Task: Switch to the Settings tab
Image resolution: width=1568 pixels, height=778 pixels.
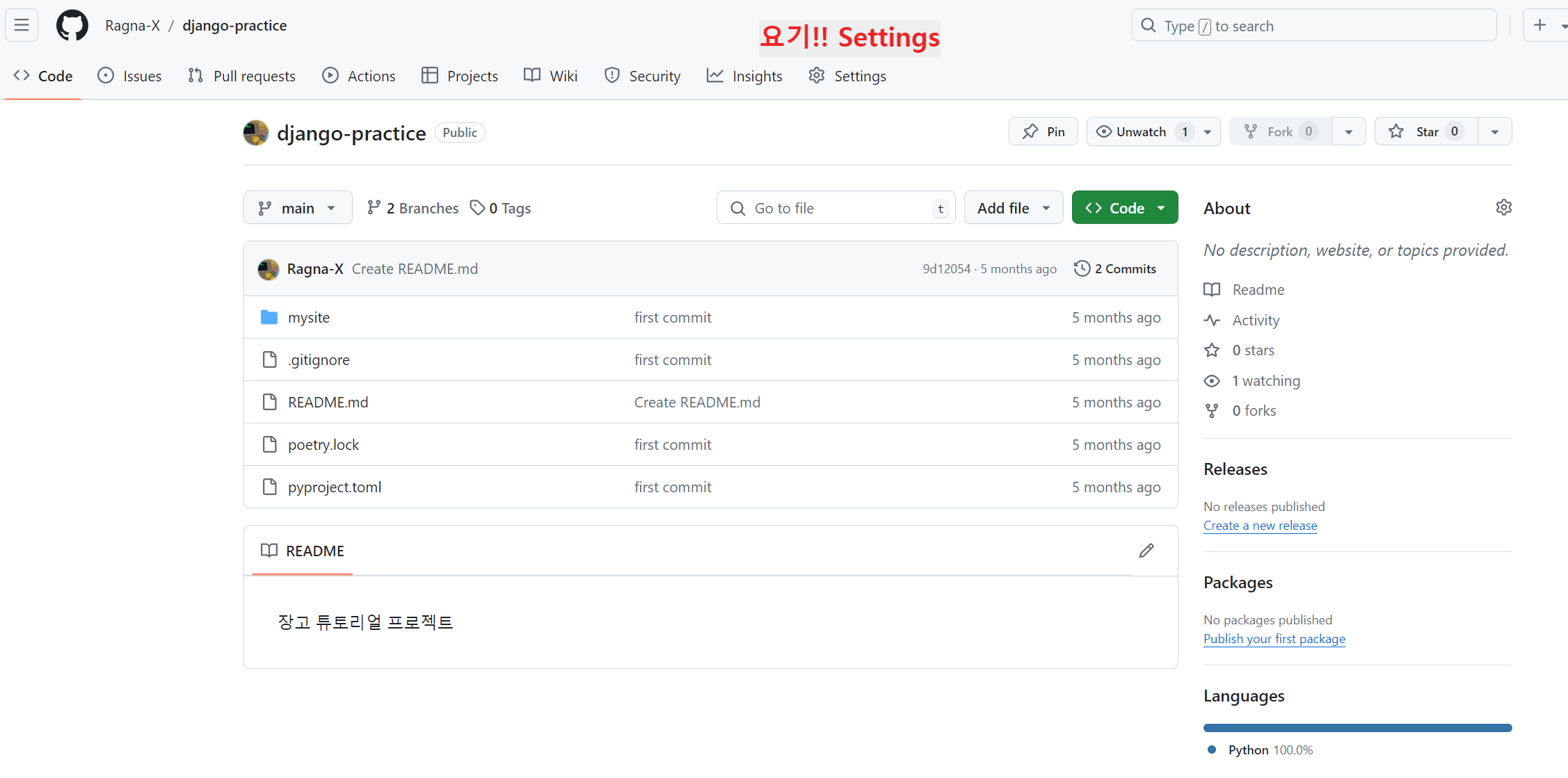Action: 847,76
